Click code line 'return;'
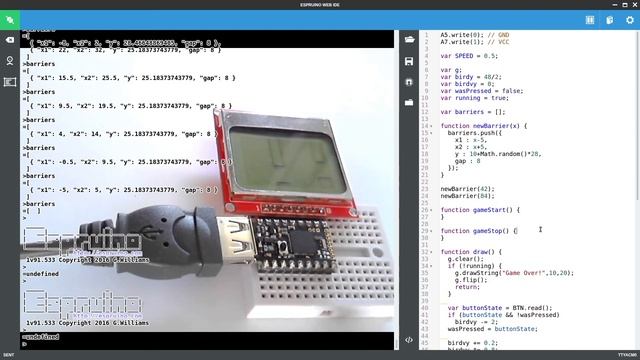Screen dimensions: 640x360 point(467,287)
